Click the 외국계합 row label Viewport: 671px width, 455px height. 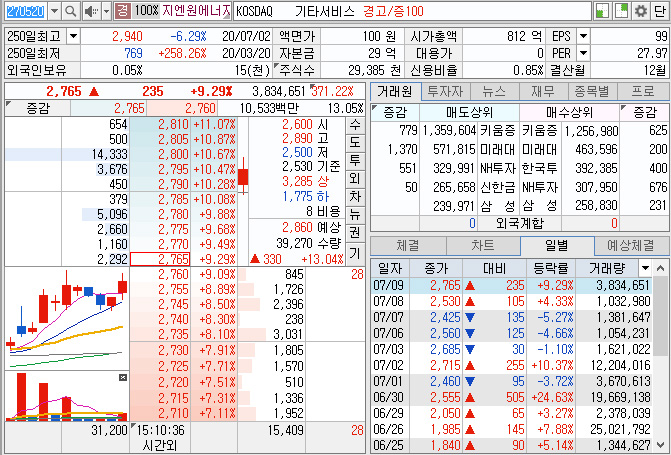pyautogui.click(x=520, y=223)
